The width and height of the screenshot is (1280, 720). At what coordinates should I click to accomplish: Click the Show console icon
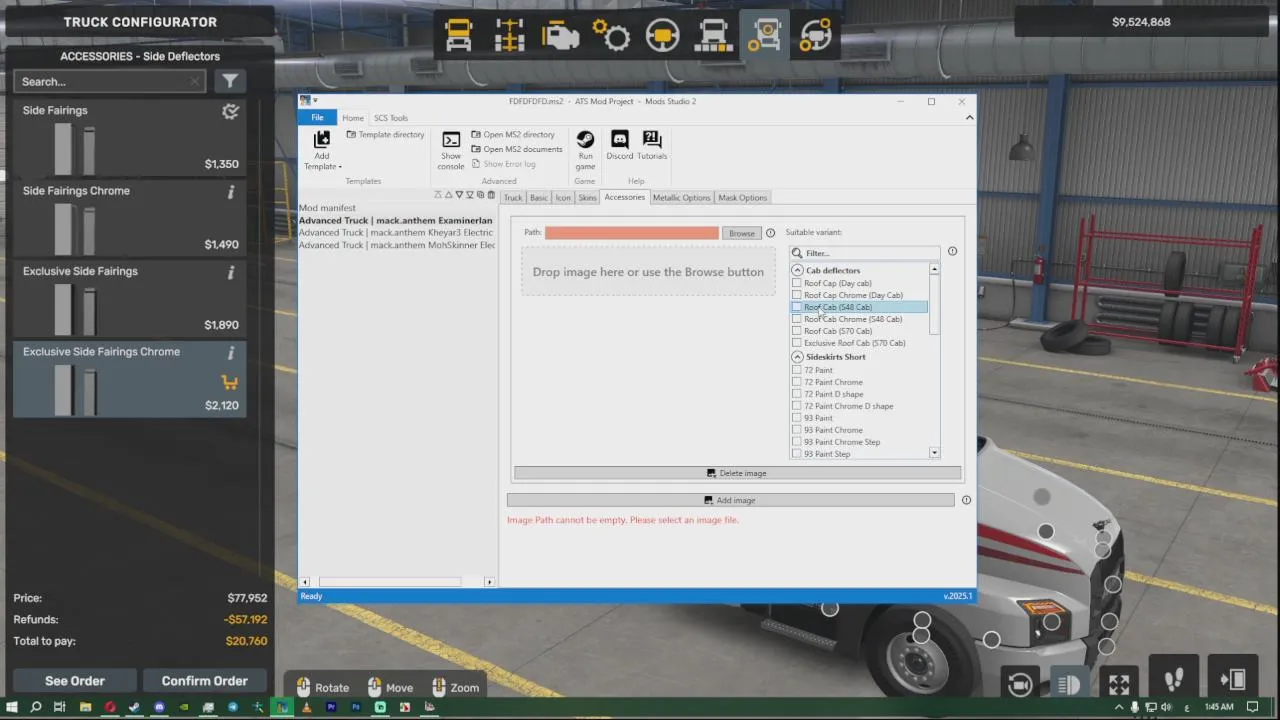click(451, 140)
